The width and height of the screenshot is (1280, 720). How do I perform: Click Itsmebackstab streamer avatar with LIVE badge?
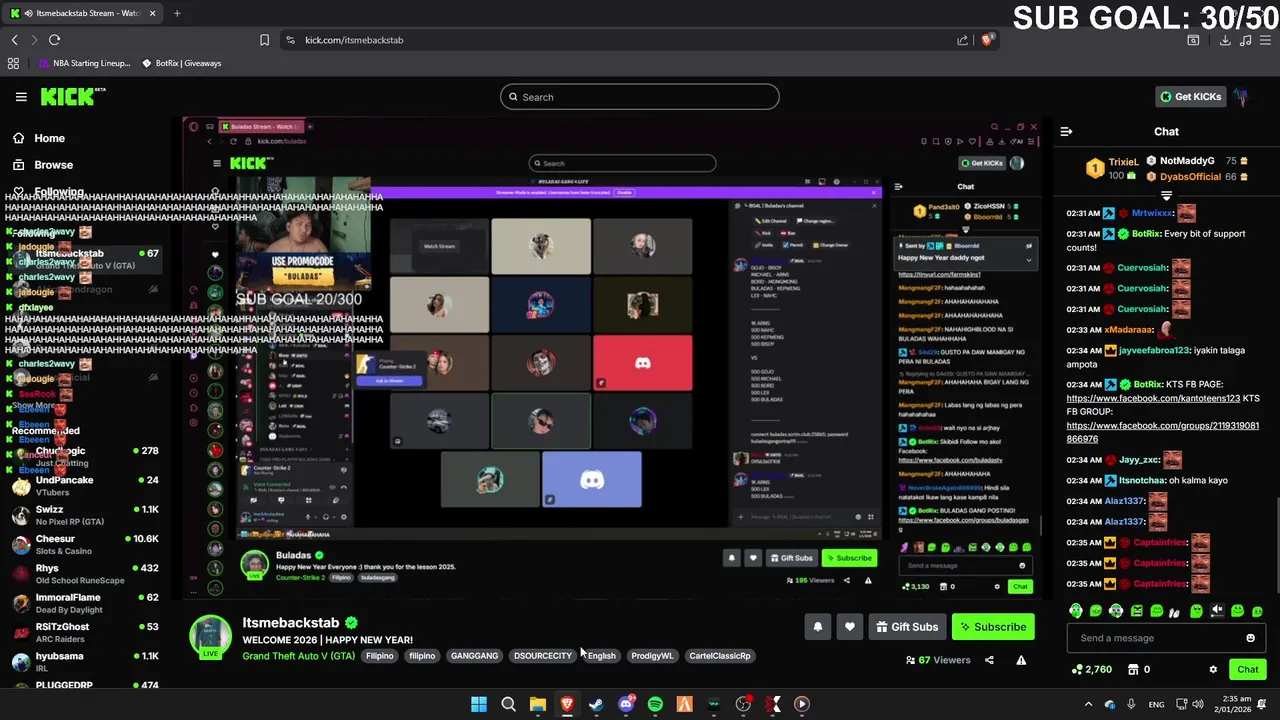coord(211,638)
